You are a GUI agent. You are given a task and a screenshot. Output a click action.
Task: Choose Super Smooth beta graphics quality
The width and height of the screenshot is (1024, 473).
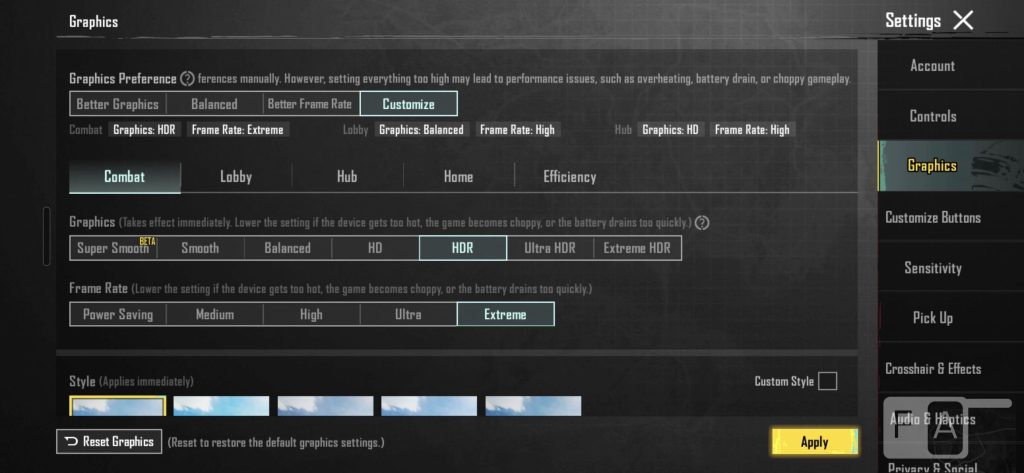pos(113,248)
